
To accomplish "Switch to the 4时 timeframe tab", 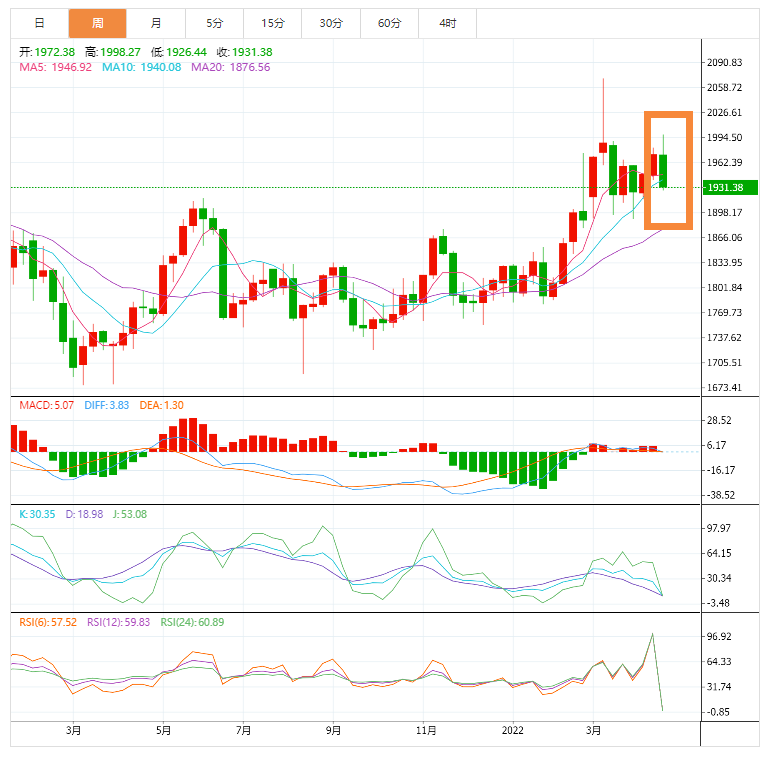I will pos(447,23).
